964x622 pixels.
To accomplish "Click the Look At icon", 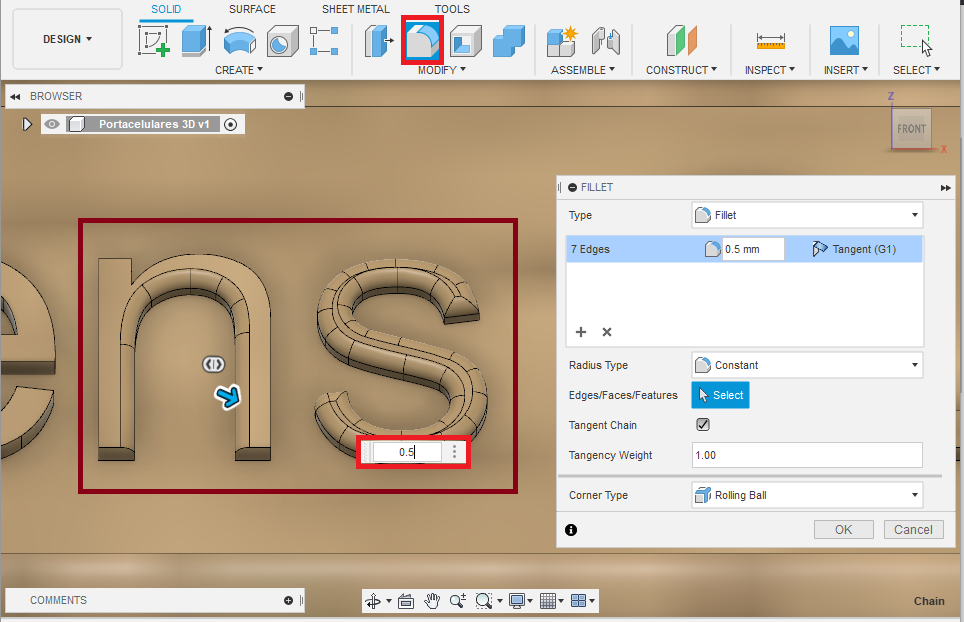I will click(x=406, y=600).
